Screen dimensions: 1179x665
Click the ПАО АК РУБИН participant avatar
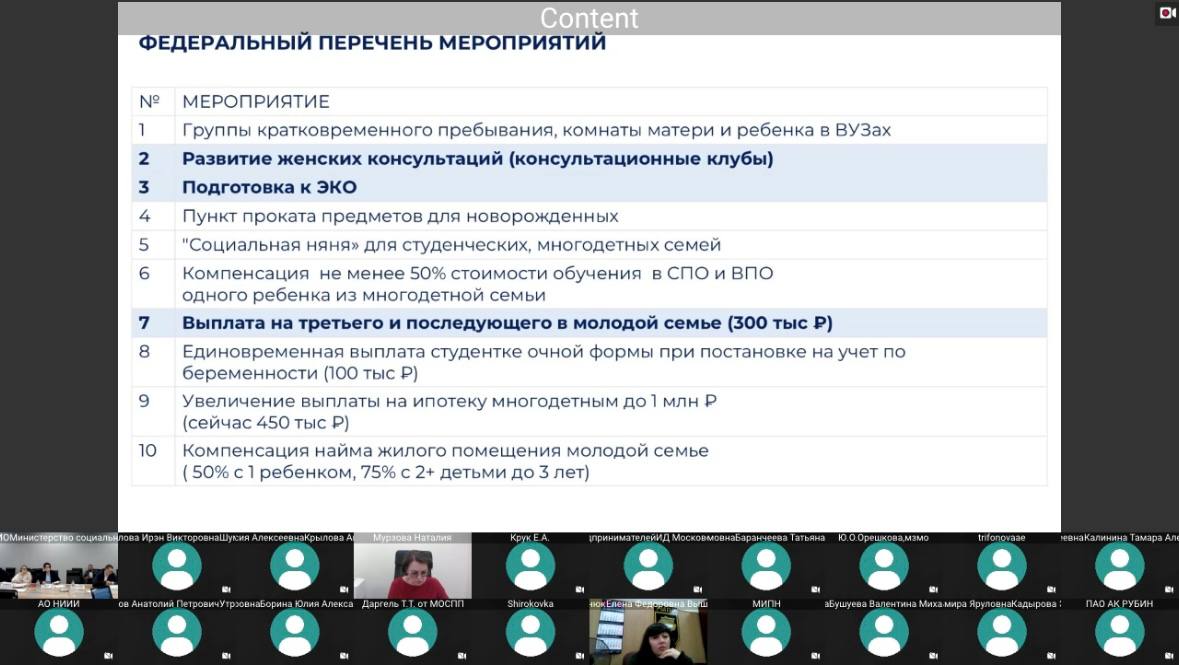[1119, 632]
